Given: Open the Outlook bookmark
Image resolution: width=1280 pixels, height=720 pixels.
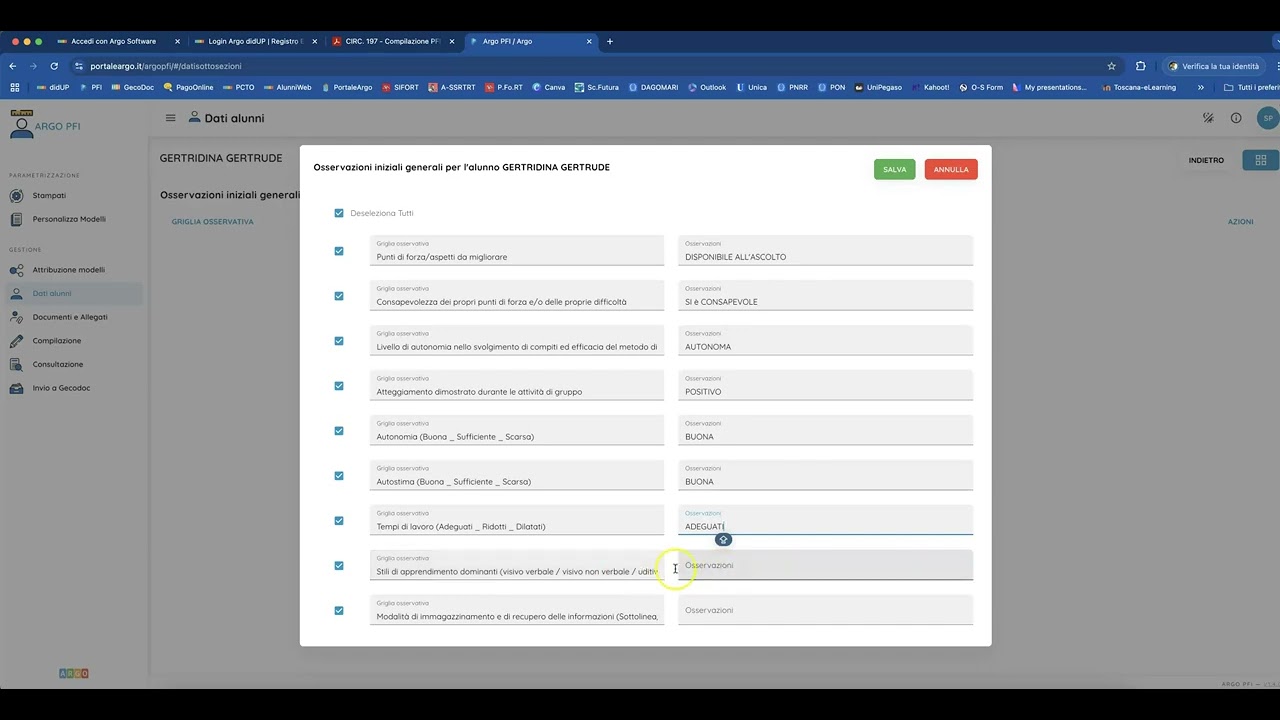Looking at the screenshot, I should 706,87.
